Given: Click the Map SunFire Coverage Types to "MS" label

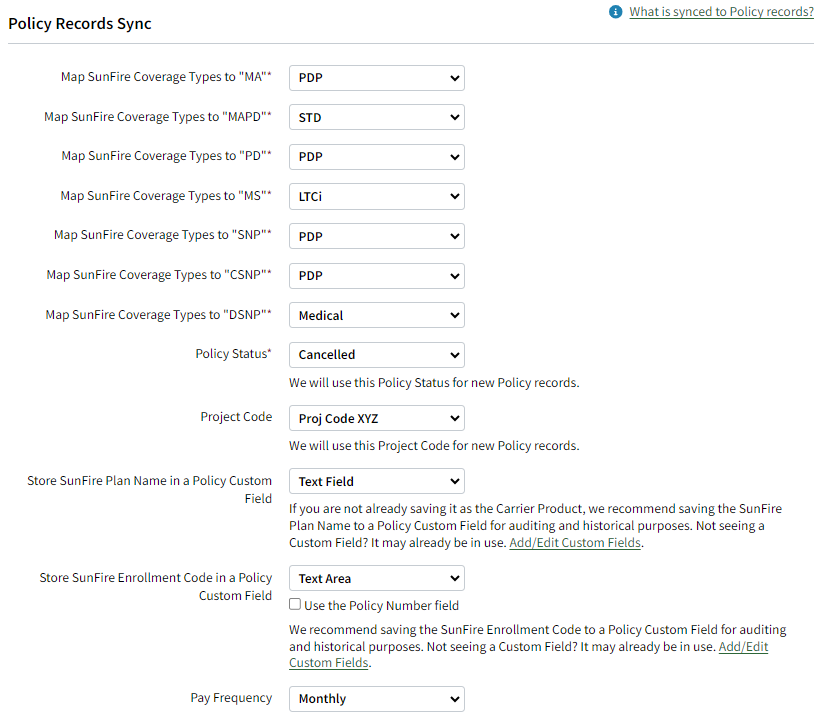Looking at the screenshot, I should pyautogui.click(x=166, y=196).
